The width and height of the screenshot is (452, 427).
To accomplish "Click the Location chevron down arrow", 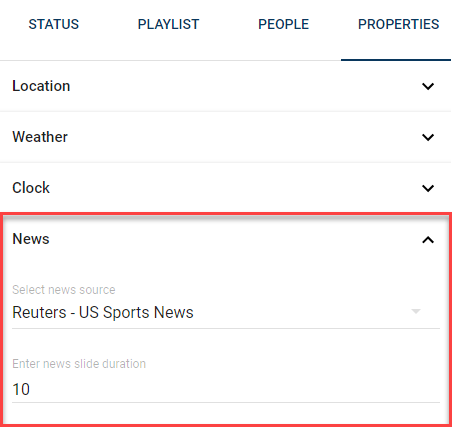I will tap(428, 86).
